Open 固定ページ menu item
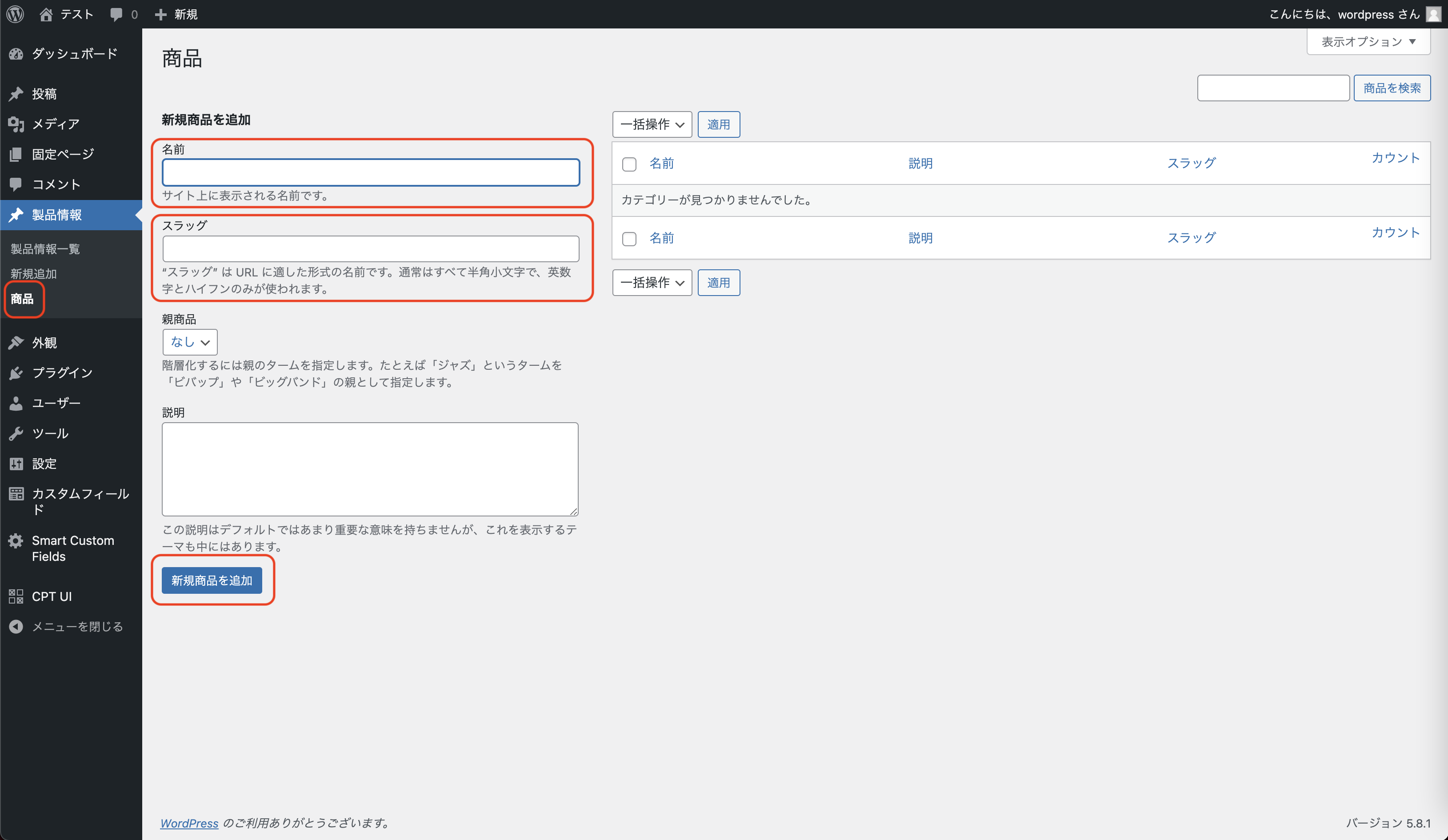Viewport: 1448px width, 840px height. click(x=71, y=154)
